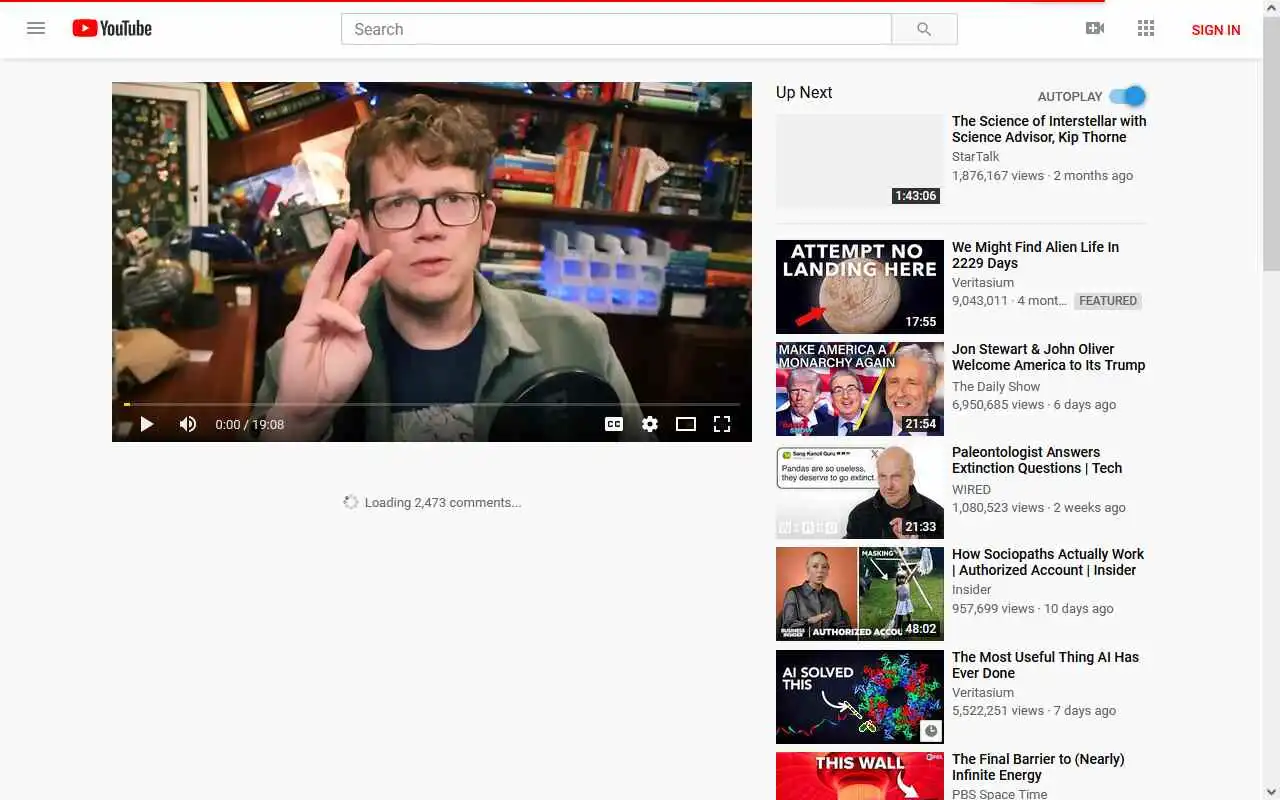Viewport: 1280px width, 800px height.
Task: Click the 0:00 / 19:08 time display
Action: coord(250,424)
